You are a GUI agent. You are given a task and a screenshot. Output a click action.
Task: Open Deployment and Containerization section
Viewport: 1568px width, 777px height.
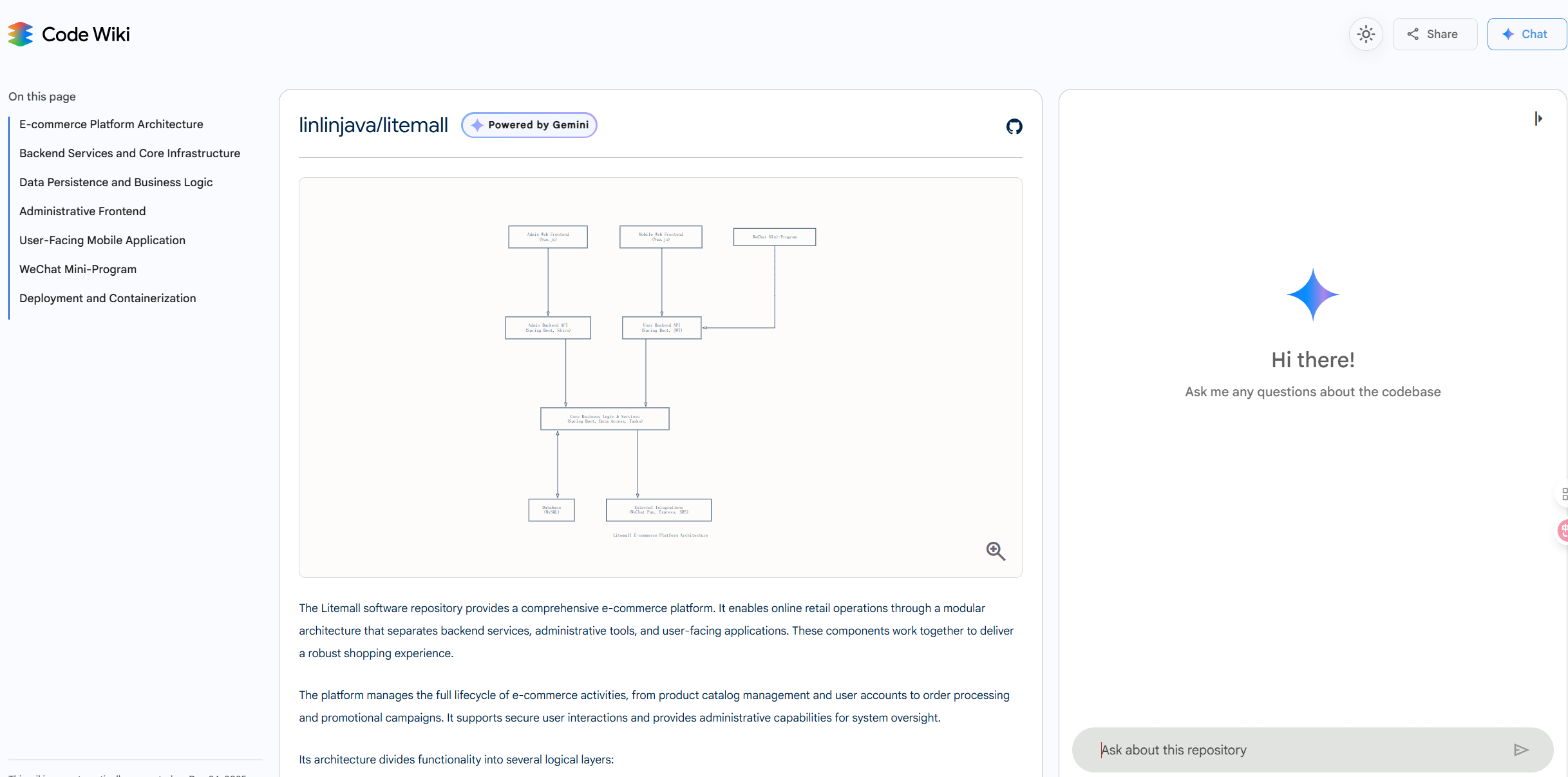[x=108, y=298]
